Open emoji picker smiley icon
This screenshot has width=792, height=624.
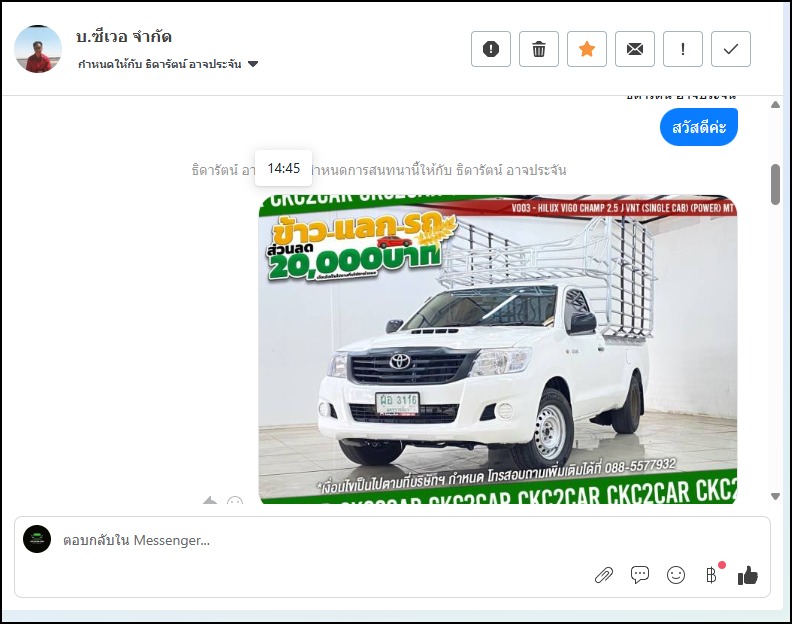[x=675, y=575]
